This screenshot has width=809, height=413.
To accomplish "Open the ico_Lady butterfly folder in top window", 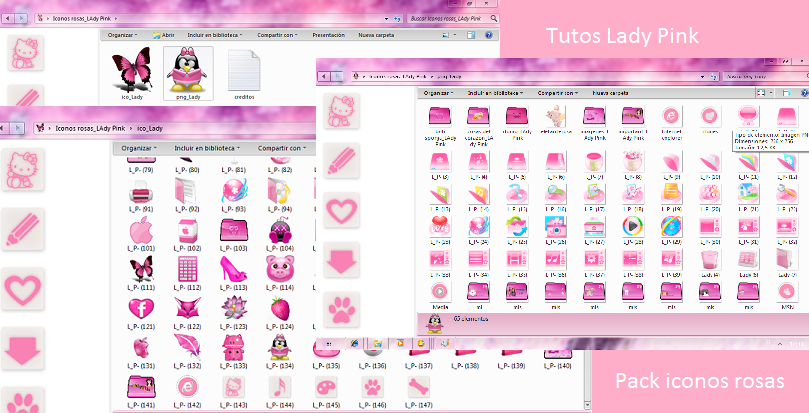I will (132, 73).
